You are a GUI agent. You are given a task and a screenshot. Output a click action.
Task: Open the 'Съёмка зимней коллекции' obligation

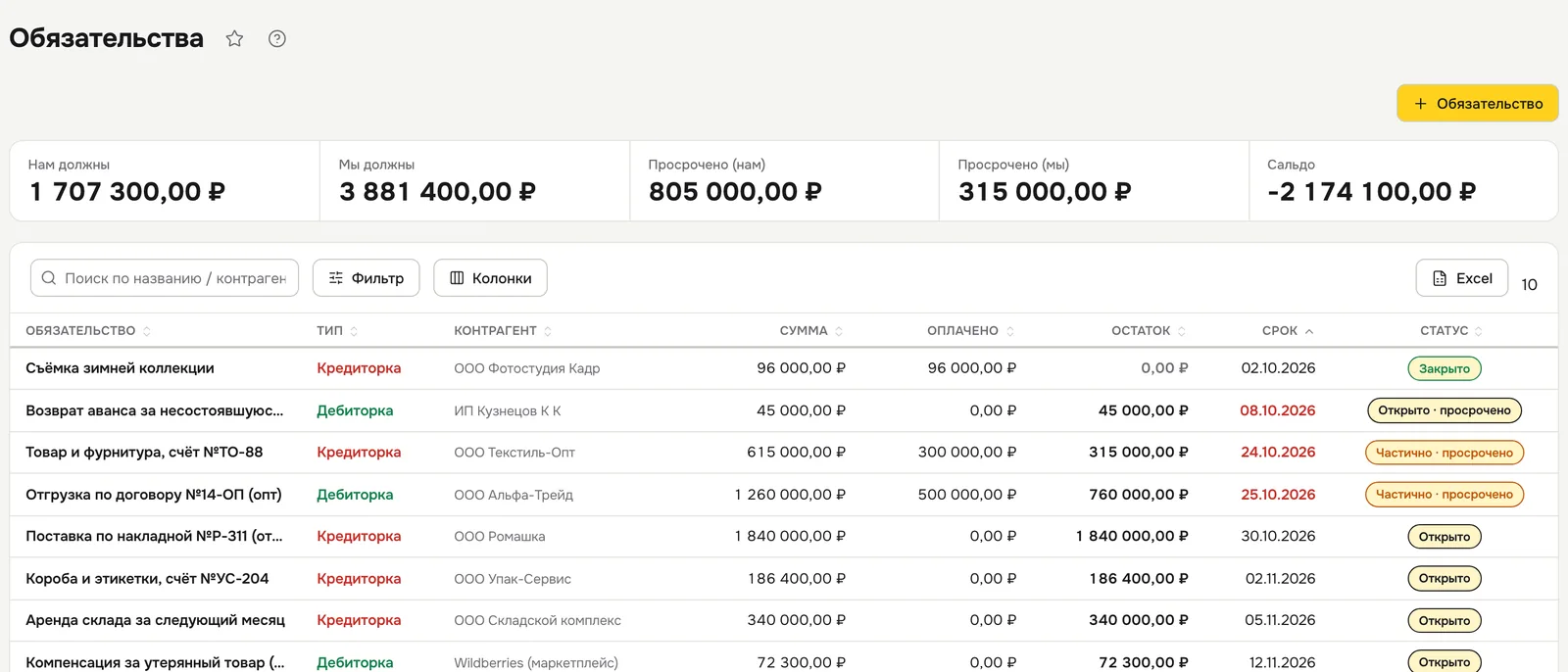click(120, 368)
